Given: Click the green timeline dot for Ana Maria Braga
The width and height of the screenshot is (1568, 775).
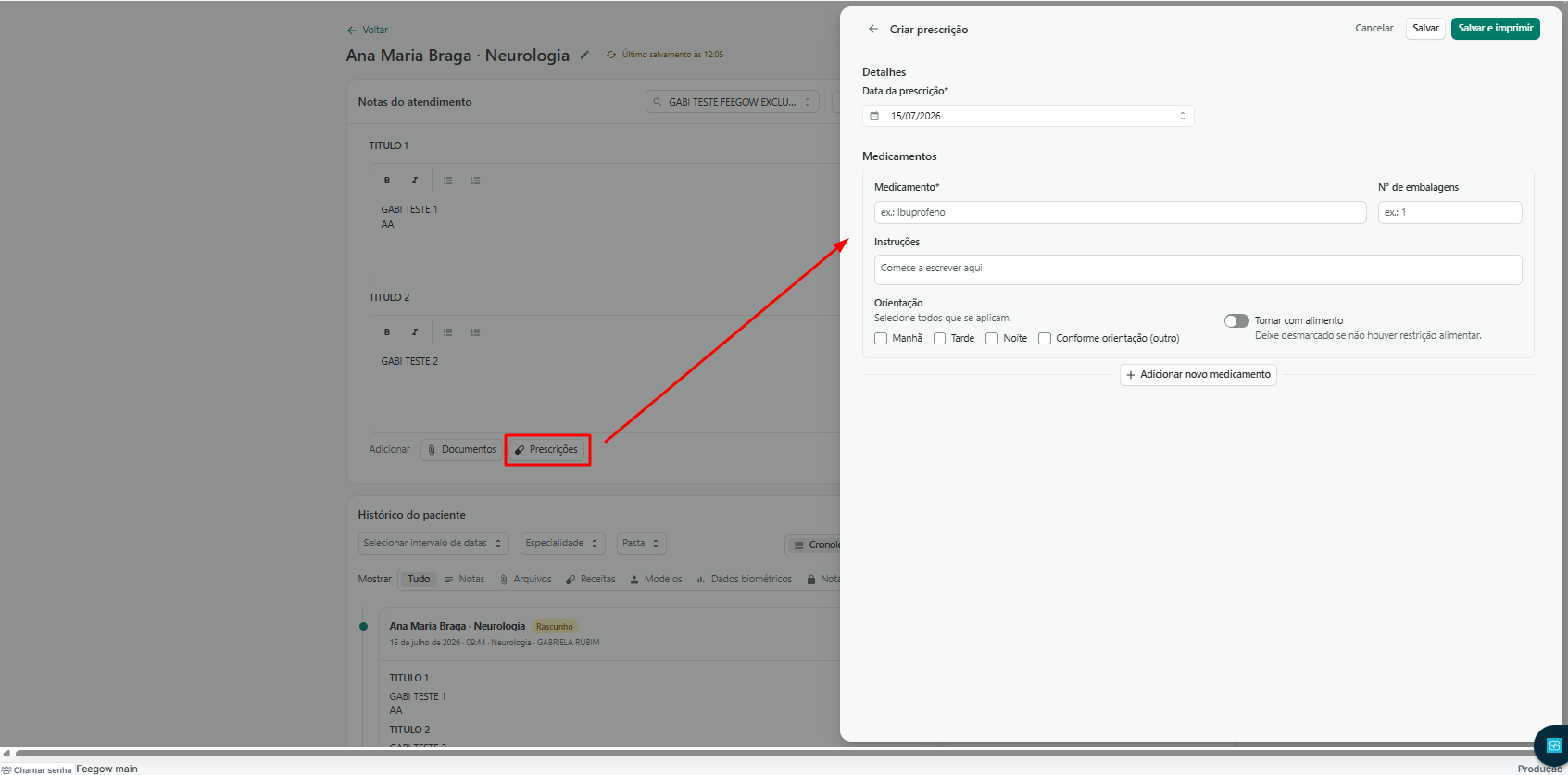Looking at the screenshot, I should (363, 626).
